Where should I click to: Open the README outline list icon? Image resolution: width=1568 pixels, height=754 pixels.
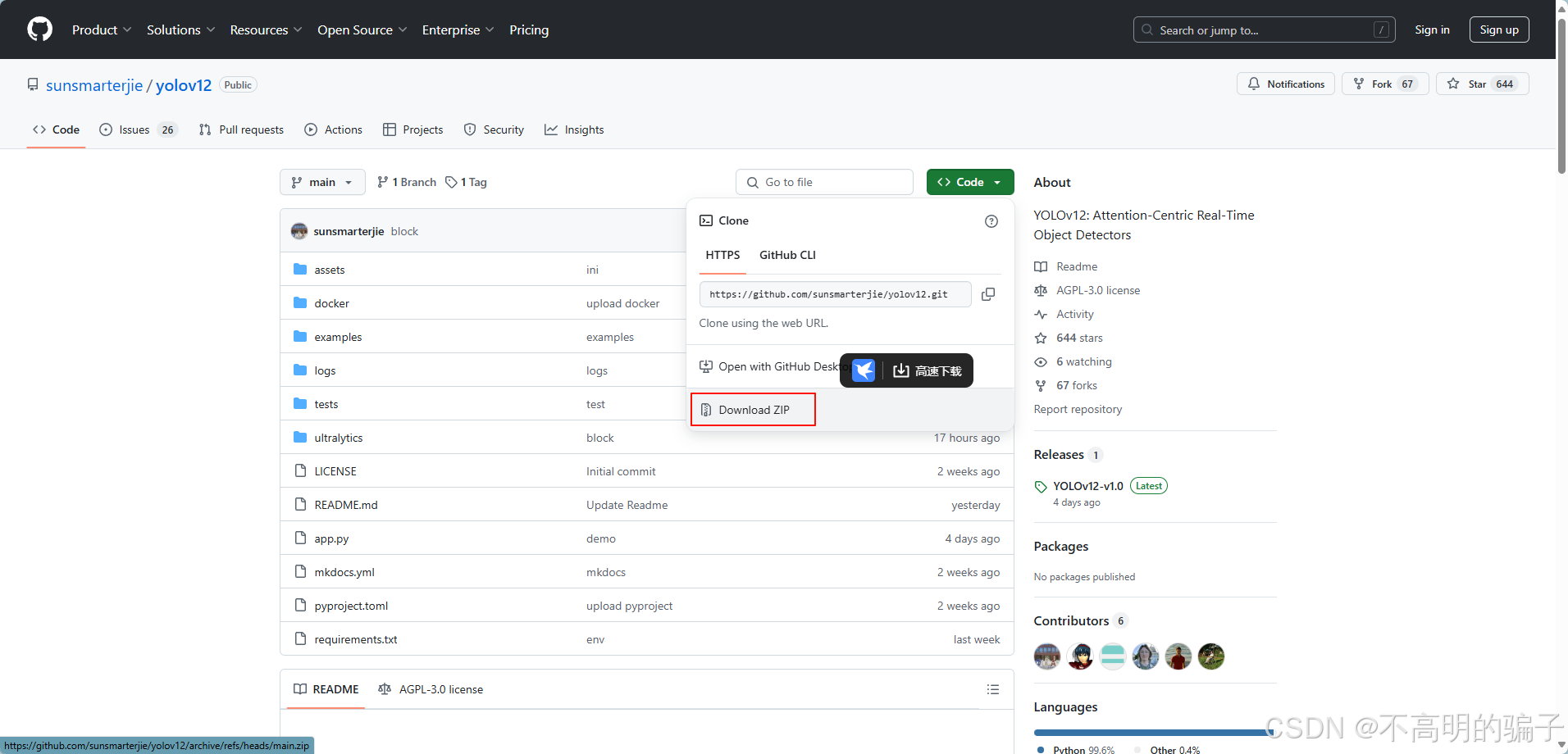point(993,689)
